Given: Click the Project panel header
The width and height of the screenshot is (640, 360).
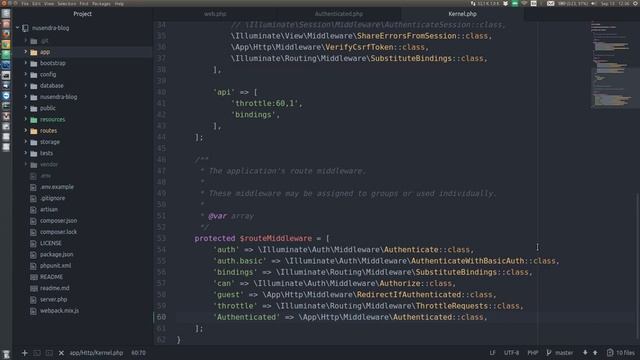Looking at the screenshot, I should pyautogui.click(x=82, y=14).
